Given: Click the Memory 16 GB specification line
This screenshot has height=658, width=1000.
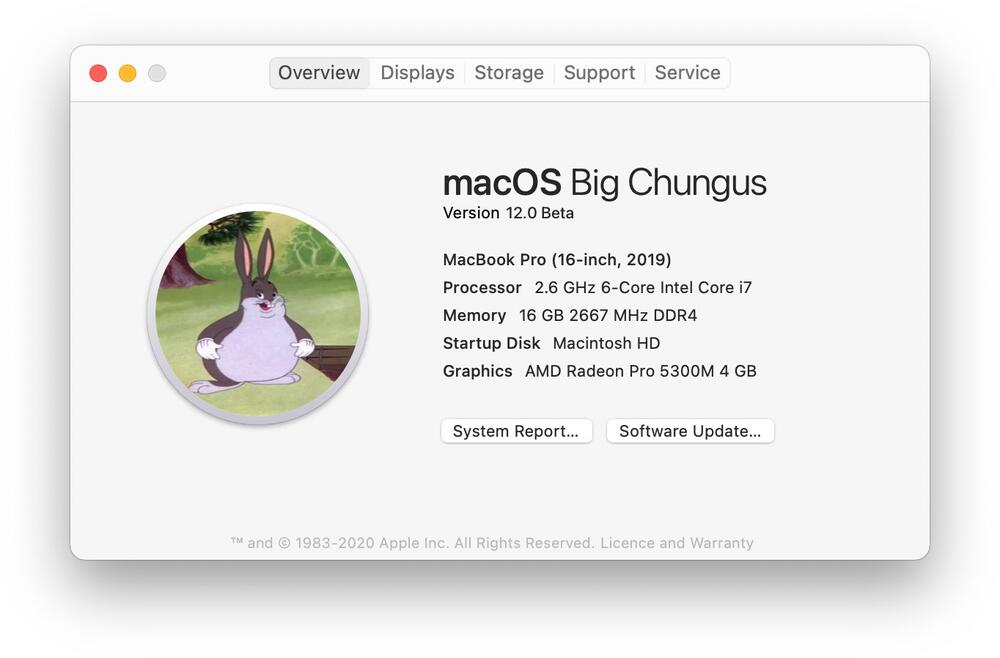Looking at the screenshot, I should point(570,316).
